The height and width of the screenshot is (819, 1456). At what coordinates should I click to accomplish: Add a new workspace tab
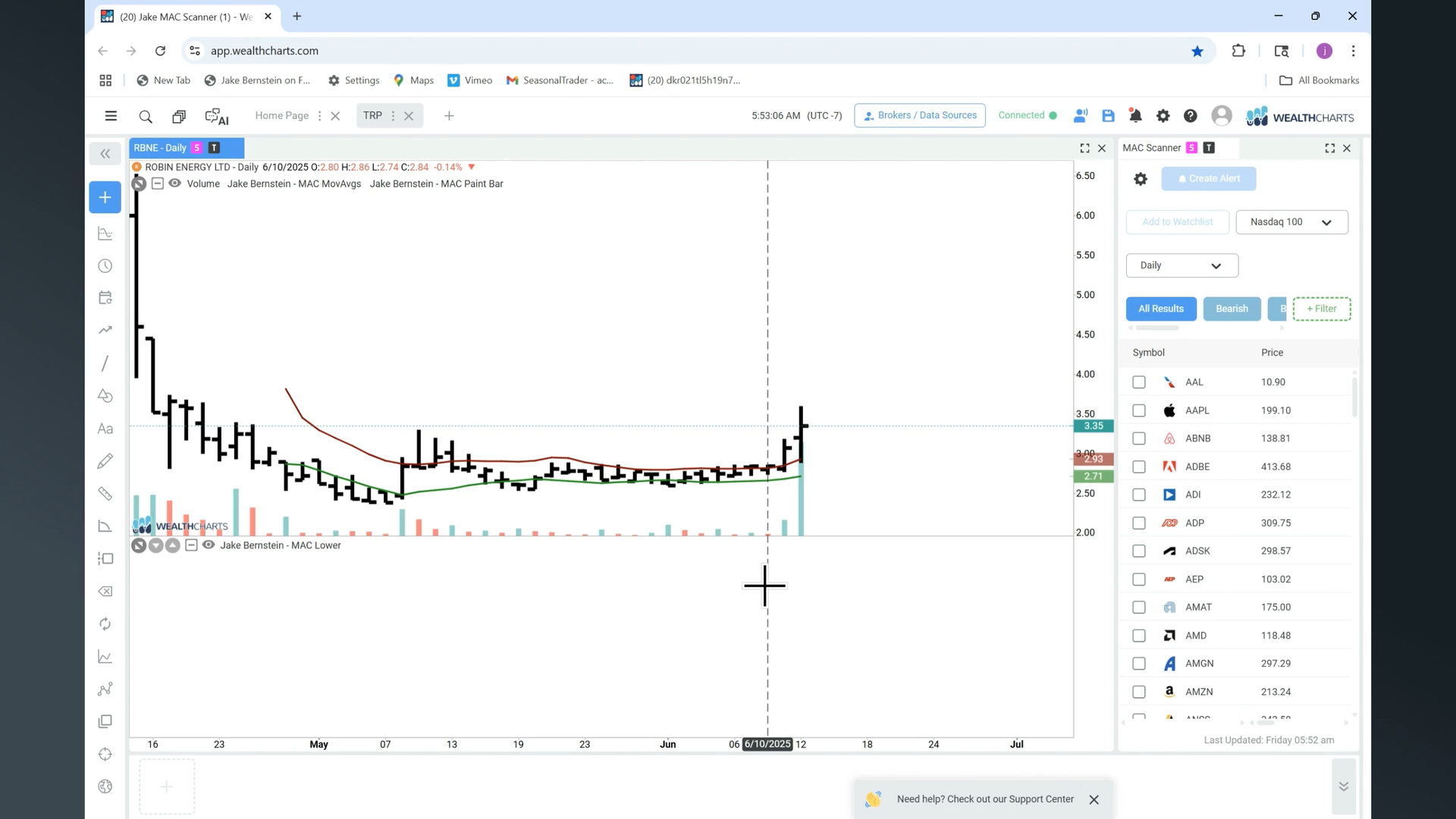click(449, 116)
